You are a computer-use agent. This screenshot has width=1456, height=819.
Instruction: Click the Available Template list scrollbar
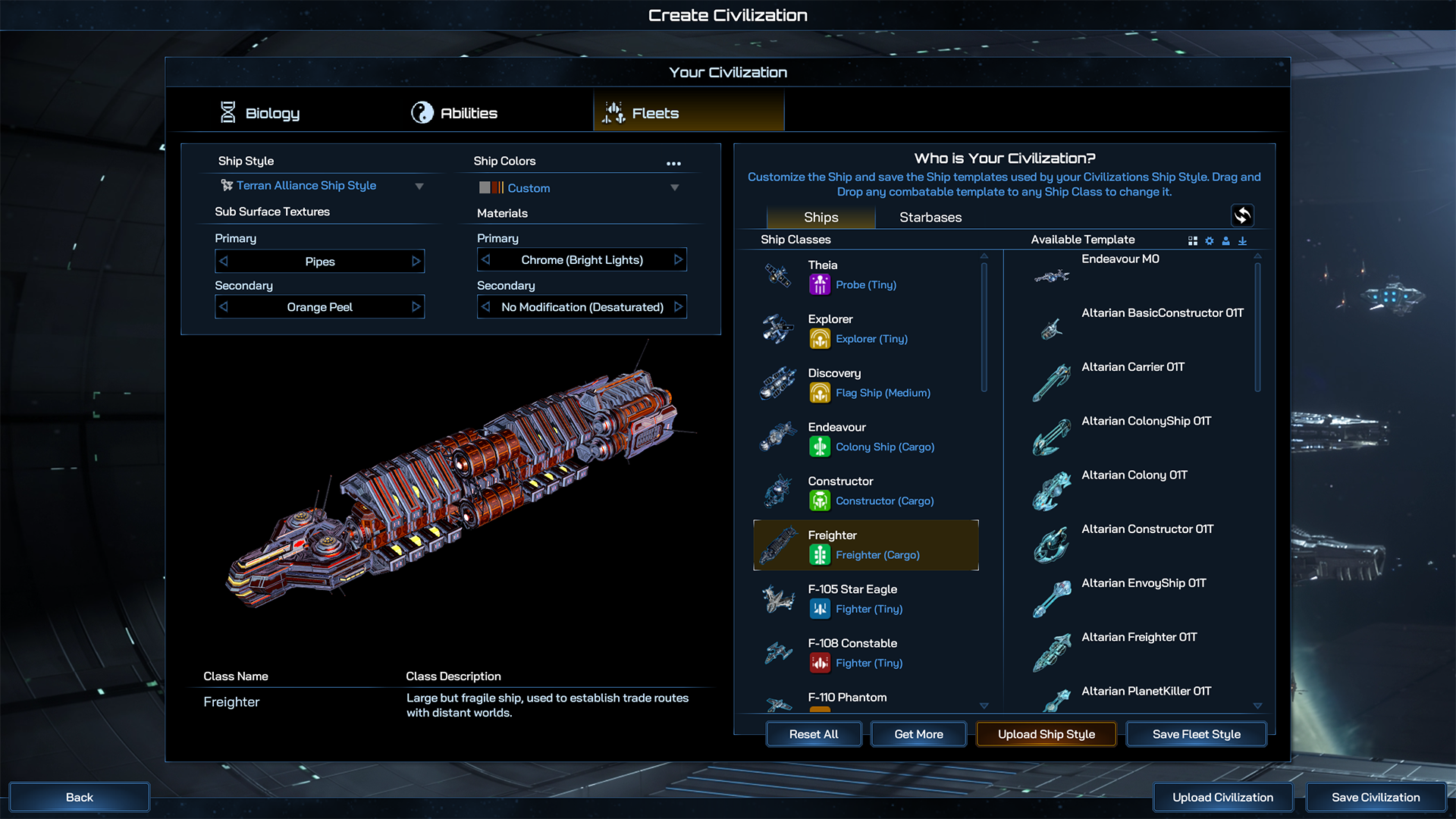(x=1257, y=326)
